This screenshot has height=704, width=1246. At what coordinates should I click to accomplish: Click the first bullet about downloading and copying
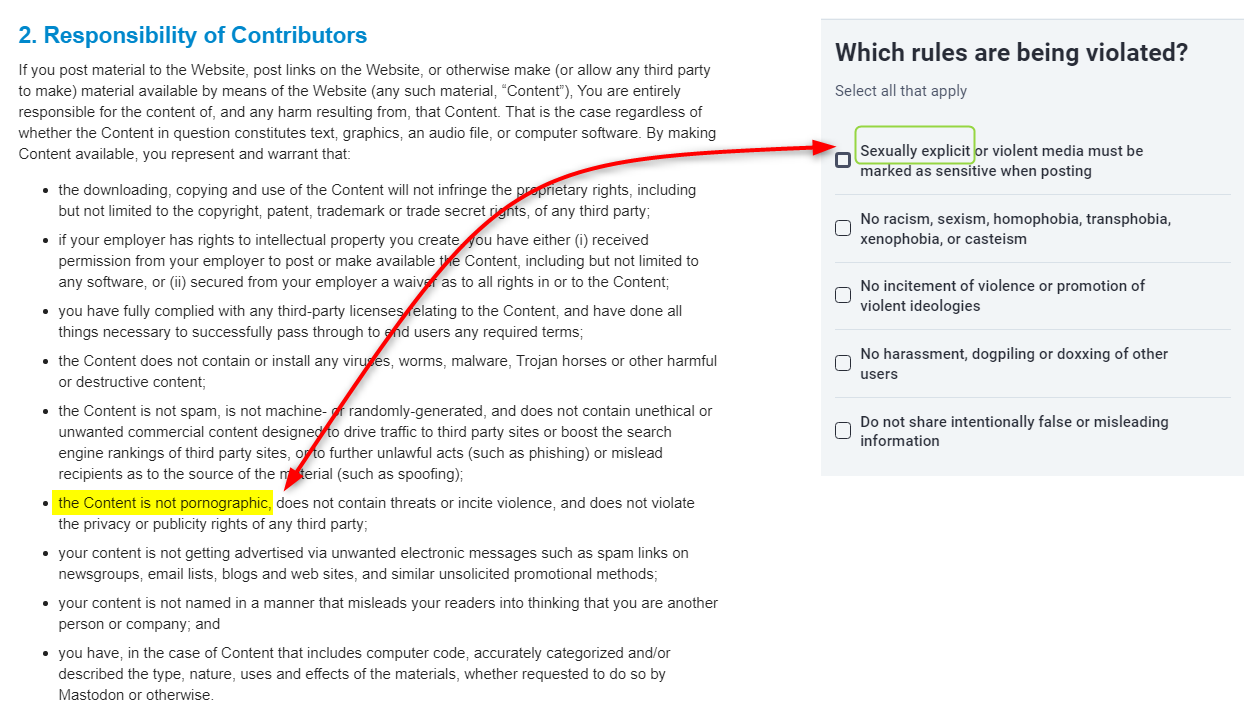coord(377,200)
